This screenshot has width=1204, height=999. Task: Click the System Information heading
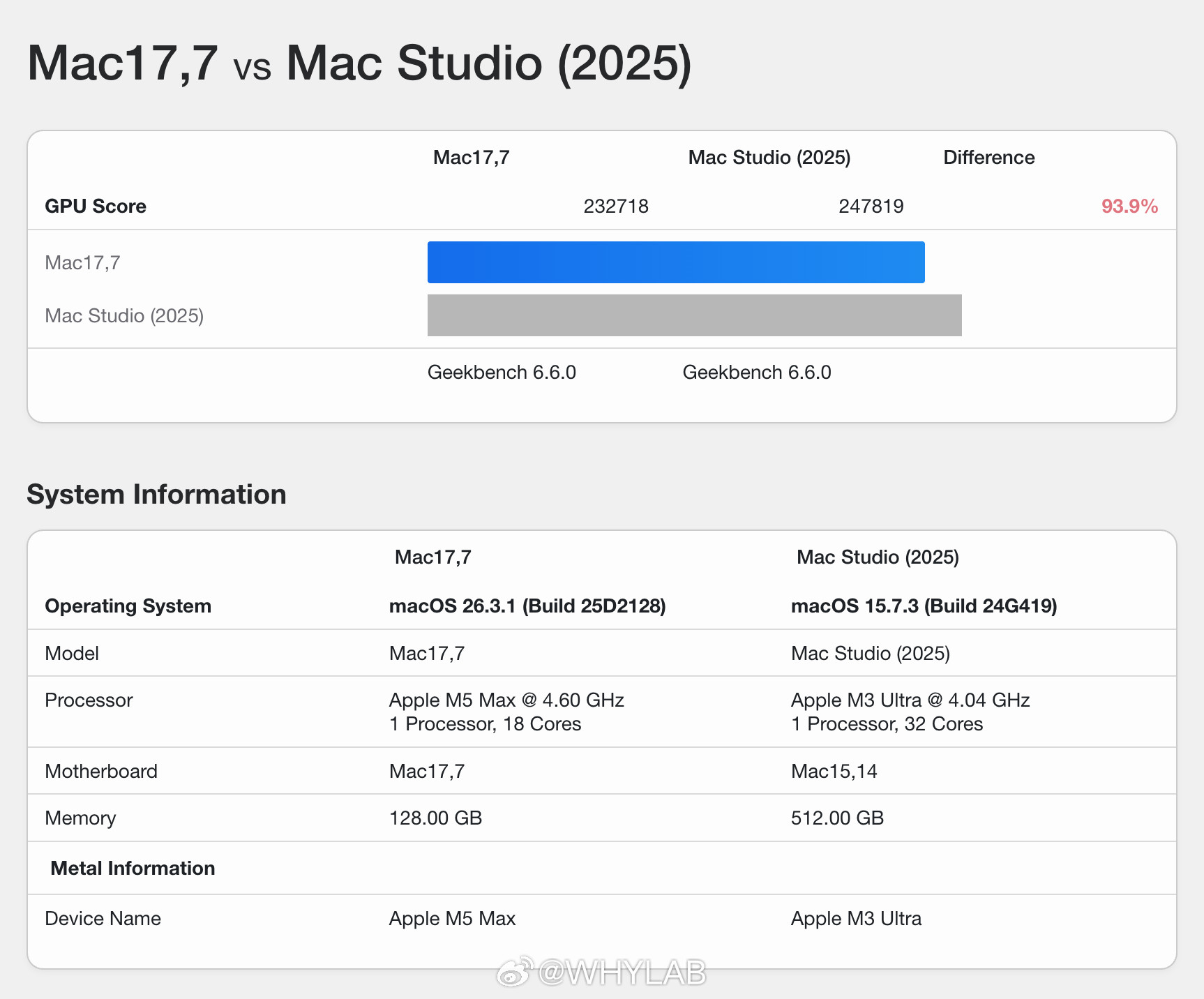pos(156,495)
